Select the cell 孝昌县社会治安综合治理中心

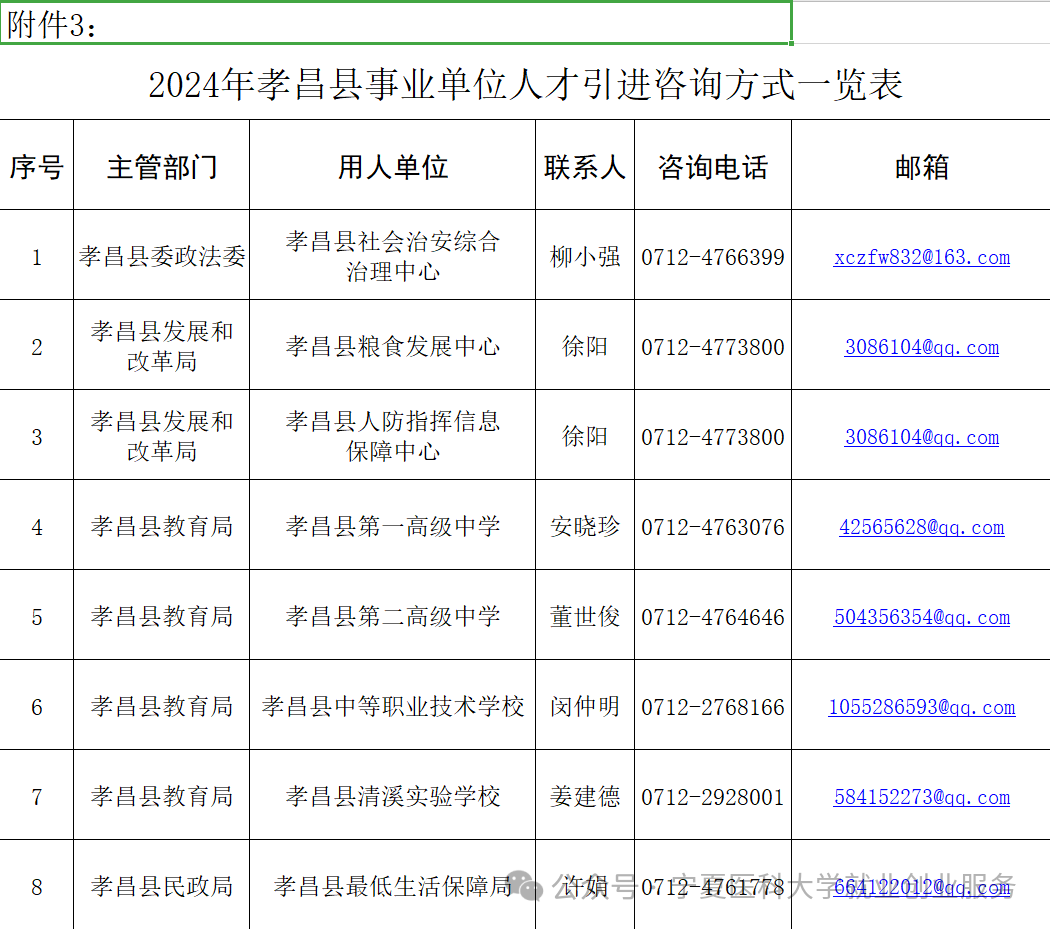tap(392, 255)
